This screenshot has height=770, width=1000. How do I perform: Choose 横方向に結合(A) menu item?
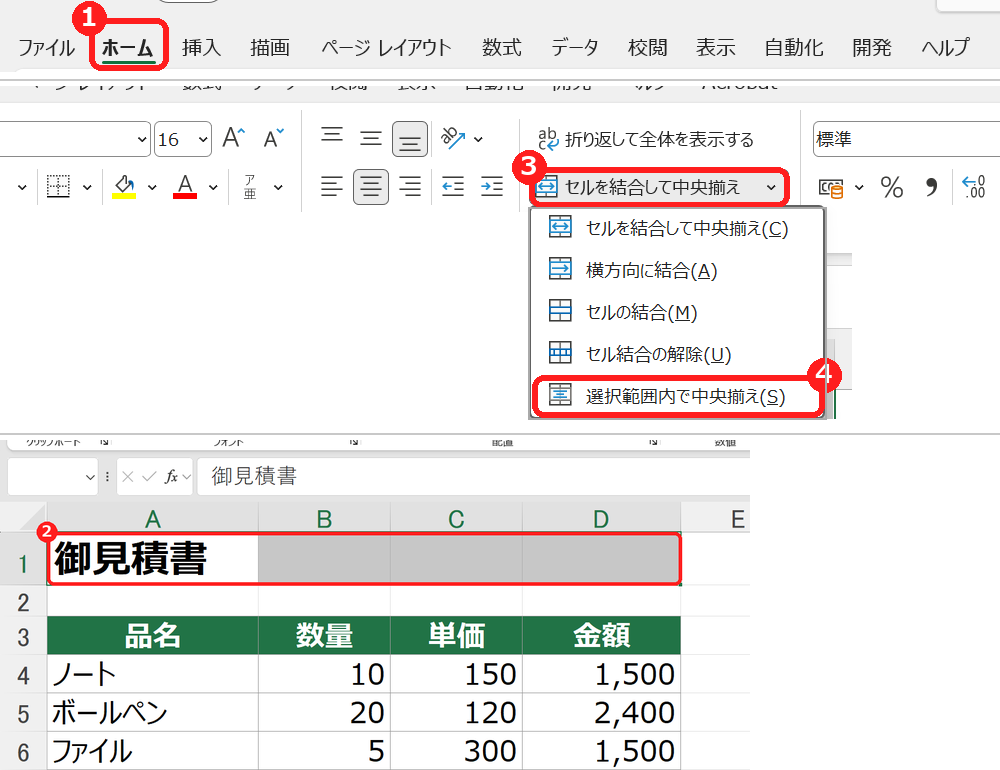(677, 270)
